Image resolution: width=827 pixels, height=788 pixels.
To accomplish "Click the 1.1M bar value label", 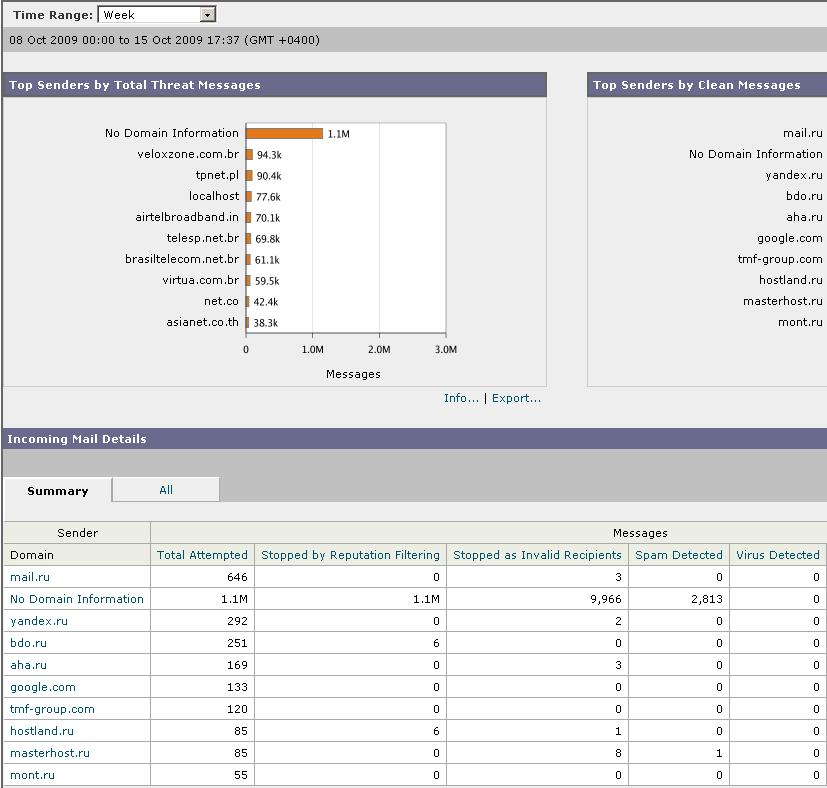I will (339, 134).
